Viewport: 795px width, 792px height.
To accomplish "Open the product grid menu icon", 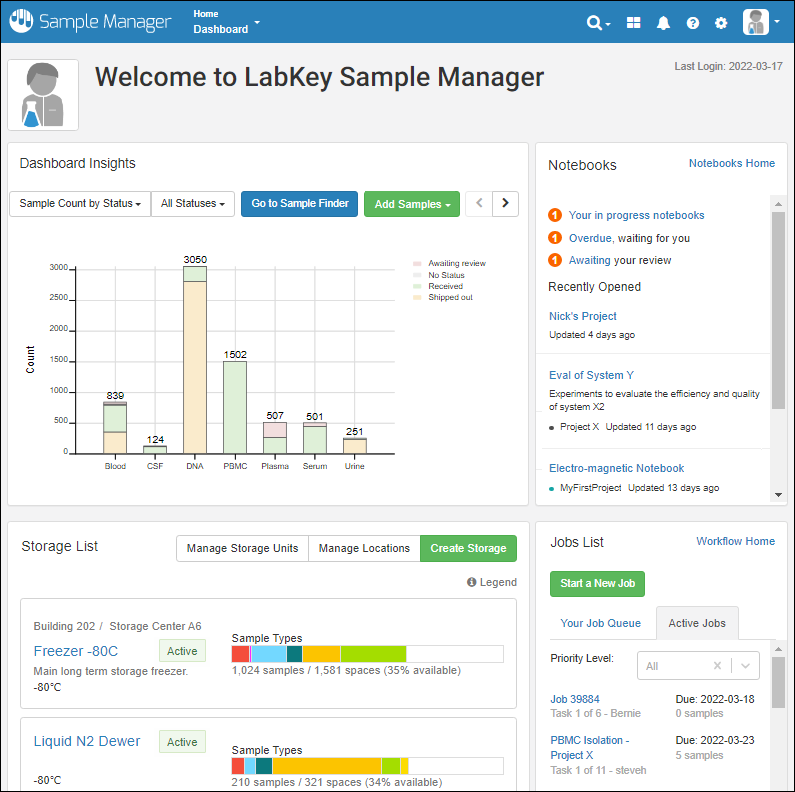I will click(x=634, y=23).
